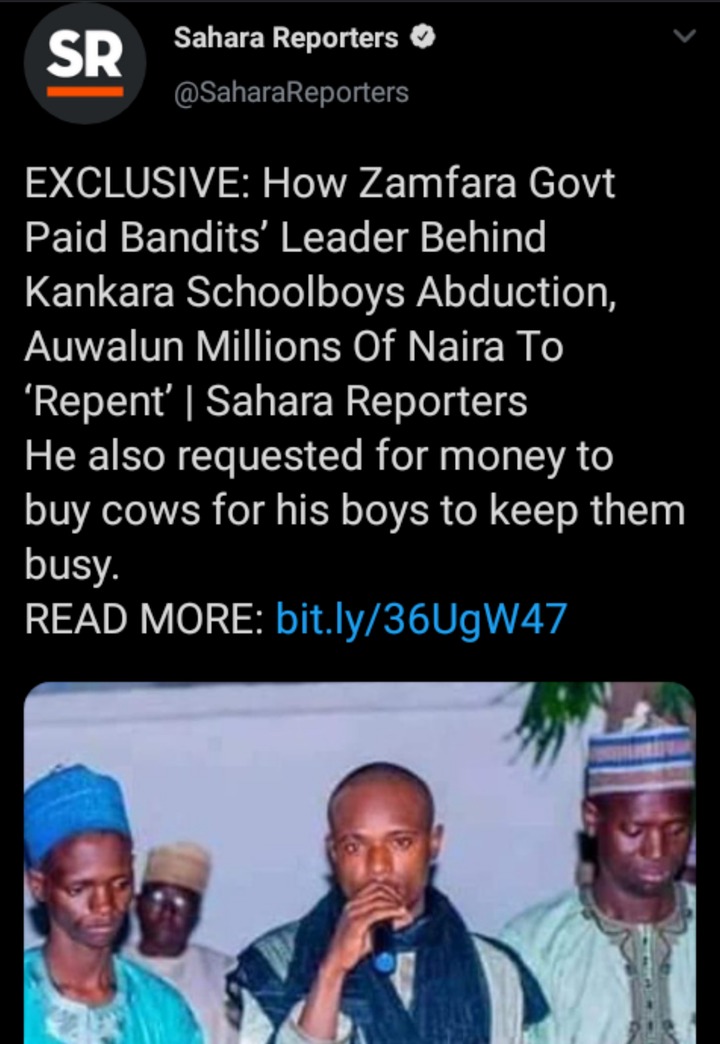Viewport: 720px width, 1044px height.
Task: Visit the @SaharaReporters handle
Action: click(291, 92)
